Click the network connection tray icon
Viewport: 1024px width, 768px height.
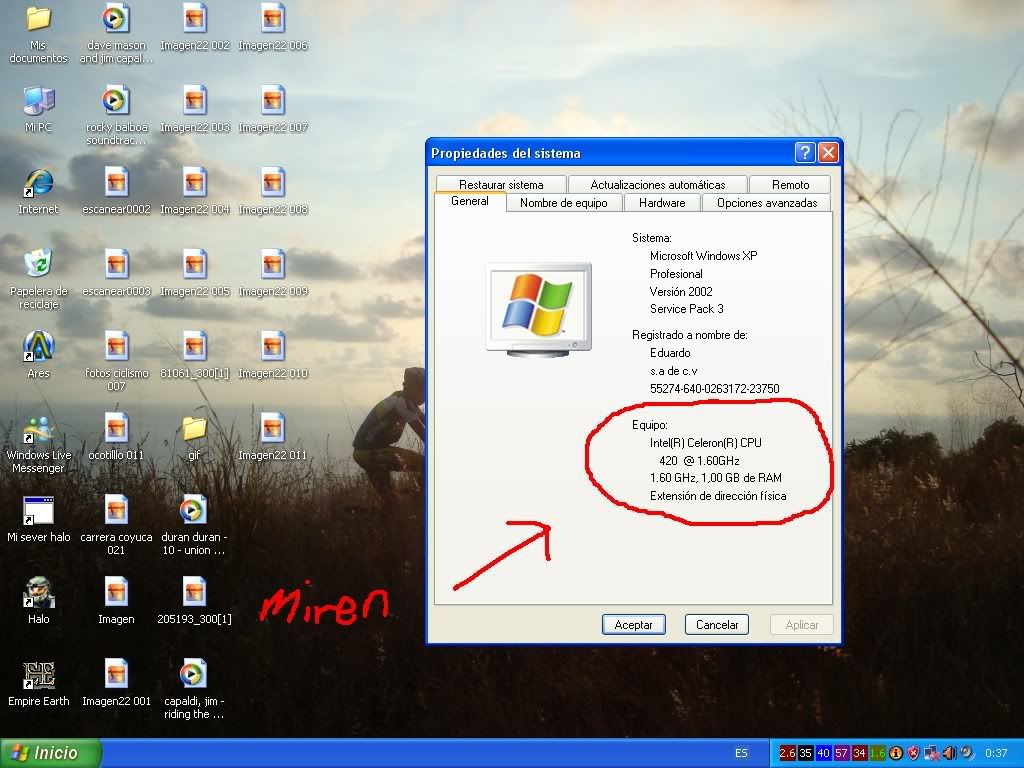[932, 754]
